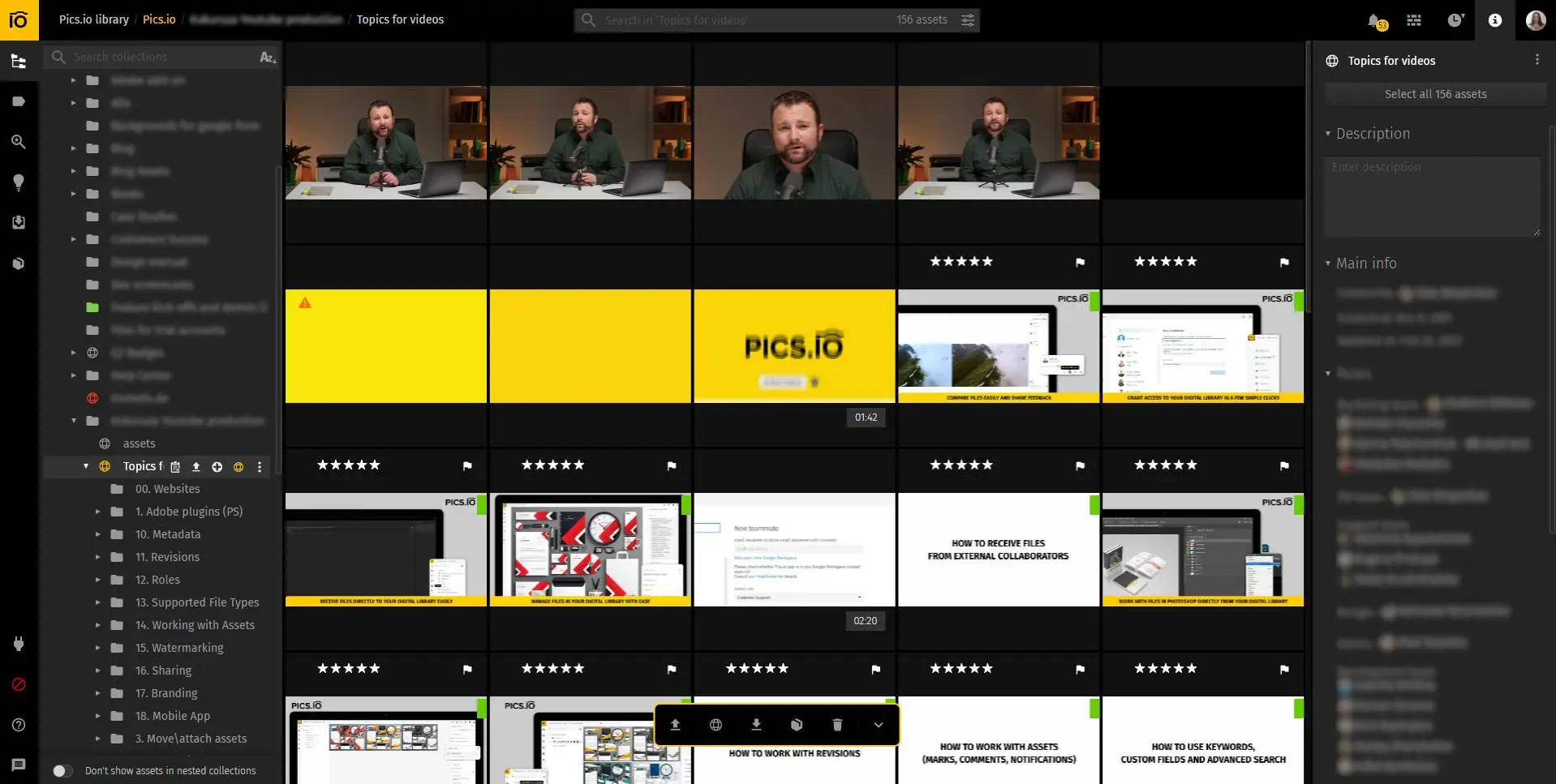Open the Keywords tag panel icon
Viewport: 1556px width, 784px height.
tap(19, 101)
